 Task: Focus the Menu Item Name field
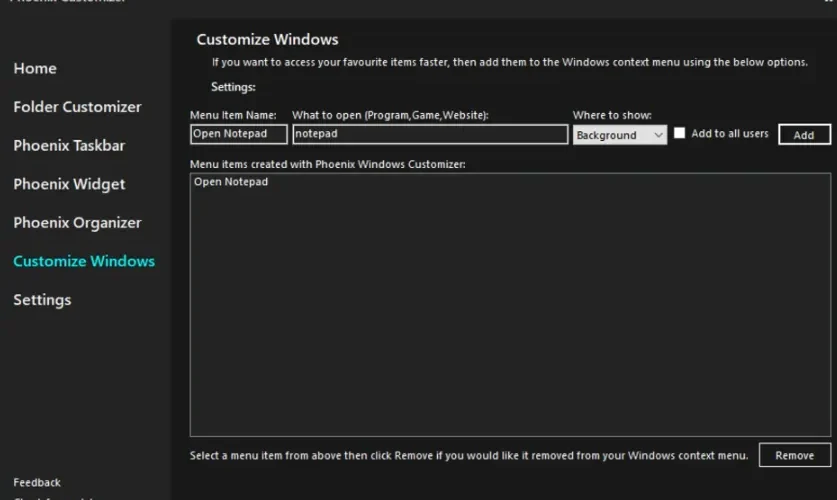pos(239,134)
